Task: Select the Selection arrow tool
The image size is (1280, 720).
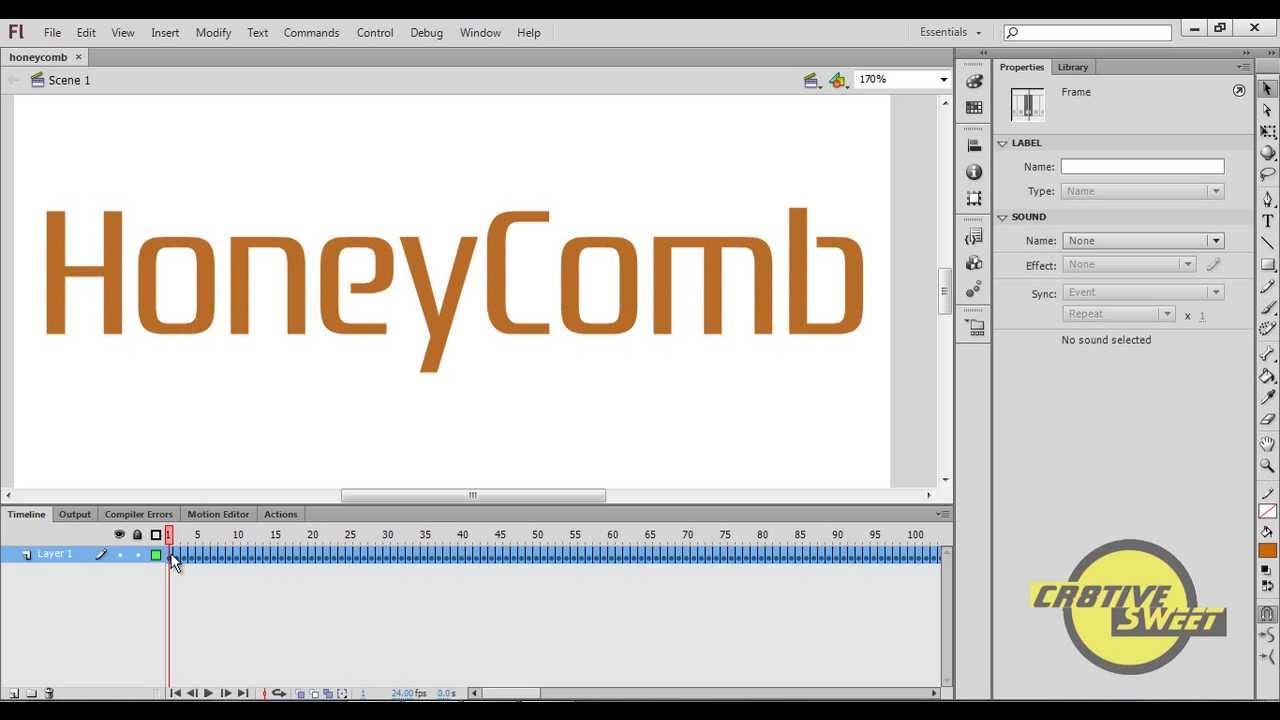Action: point(1267,88)
